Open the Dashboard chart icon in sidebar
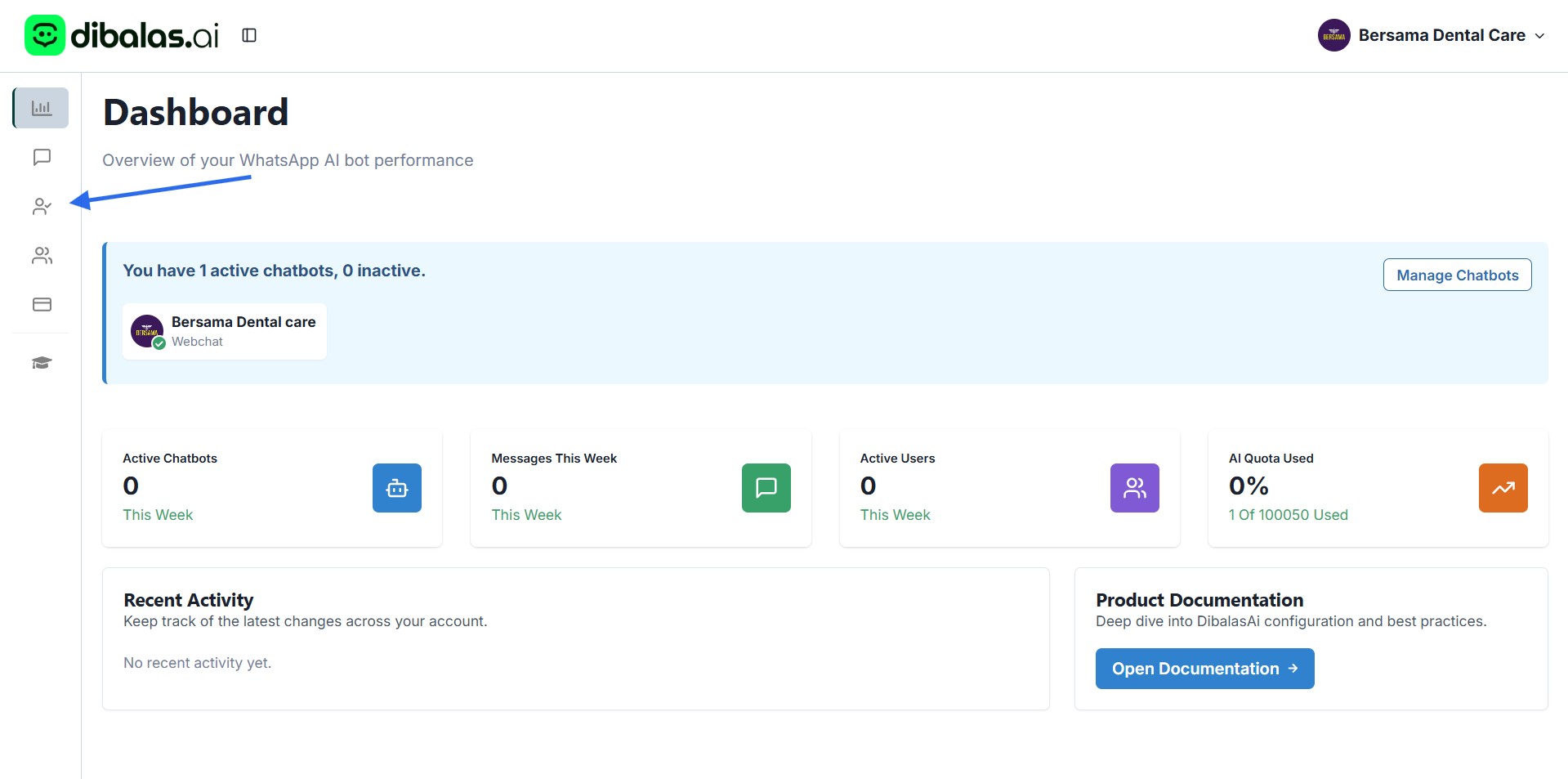 tap(41, 108)
